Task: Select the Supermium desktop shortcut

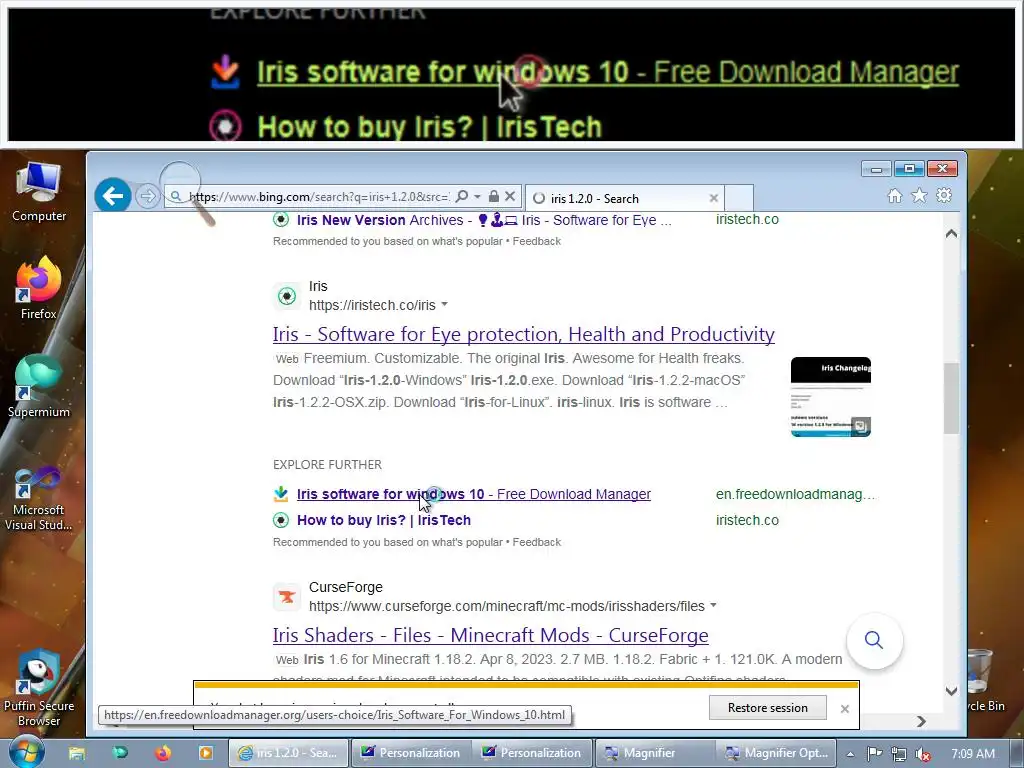Action: (x=39, y=387)
